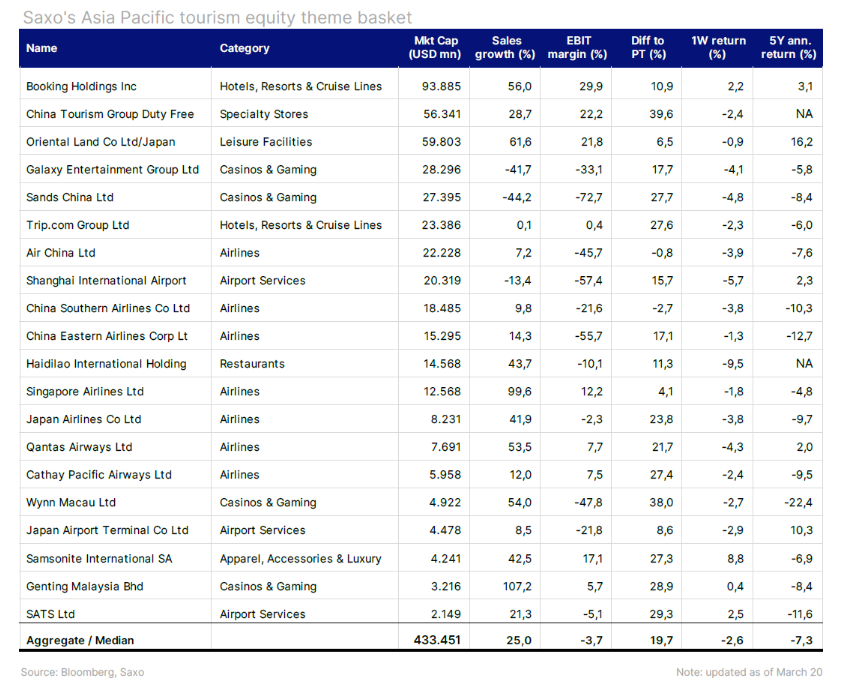Click the 1W return (%) header
Viewport: 844px width, 695px height.
(x=718, y=47)
